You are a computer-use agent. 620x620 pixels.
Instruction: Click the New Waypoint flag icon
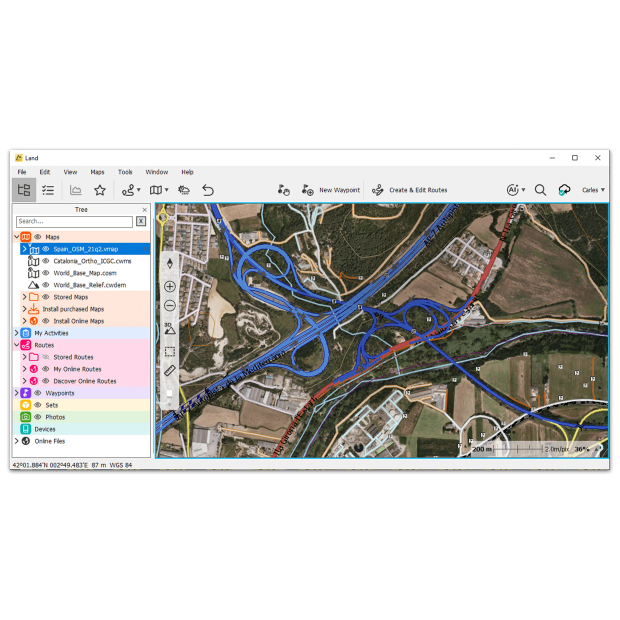(308, 190)
